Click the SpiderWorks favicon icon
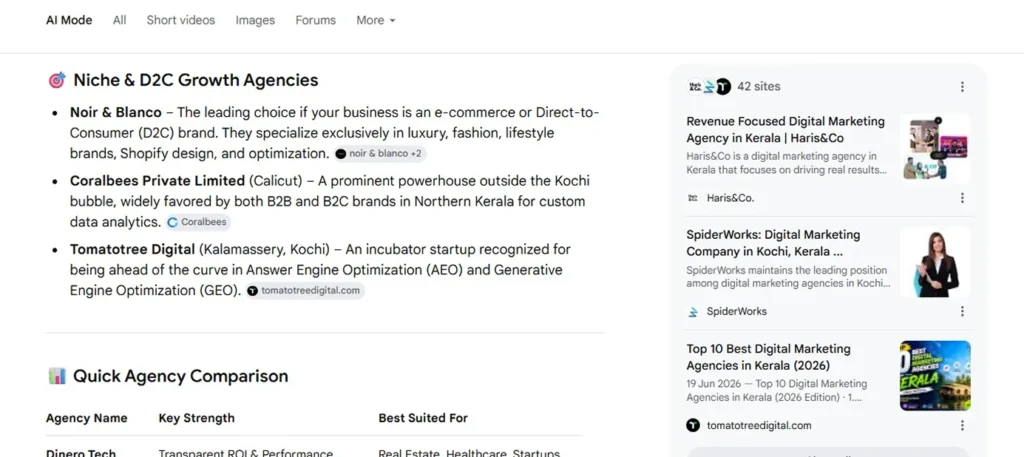1024x457 pixels. point(693,311)
